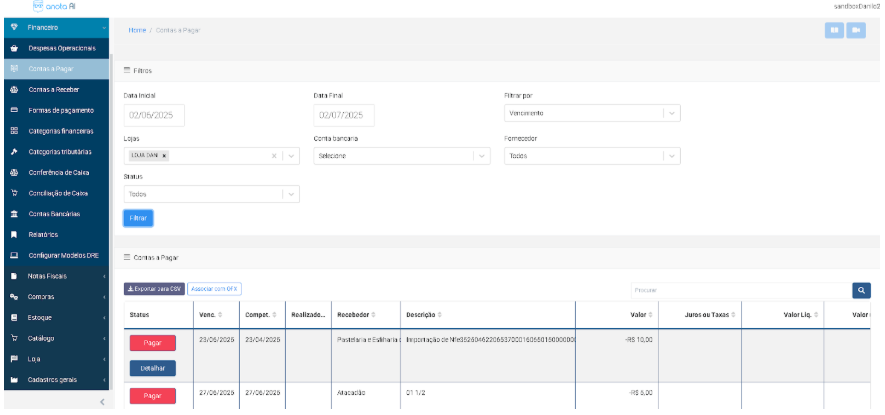
Task: Click the 23/06/2025 due date cell
Action: click(217, 356)
